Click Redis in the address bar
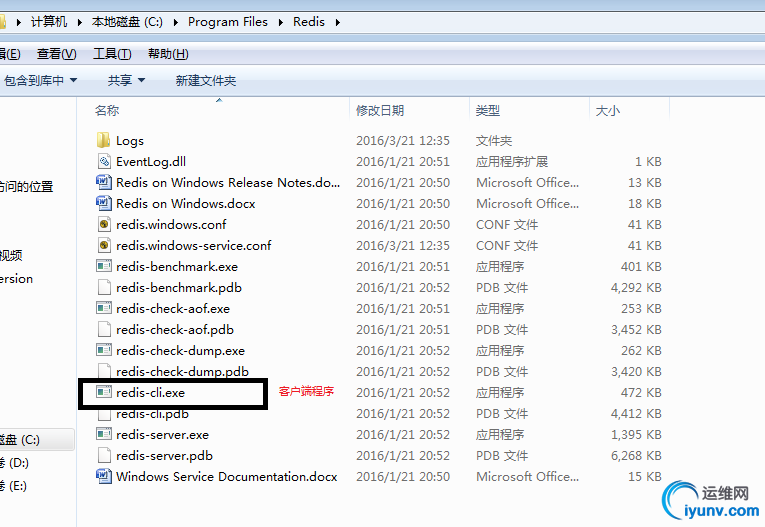 coord(309,22)
